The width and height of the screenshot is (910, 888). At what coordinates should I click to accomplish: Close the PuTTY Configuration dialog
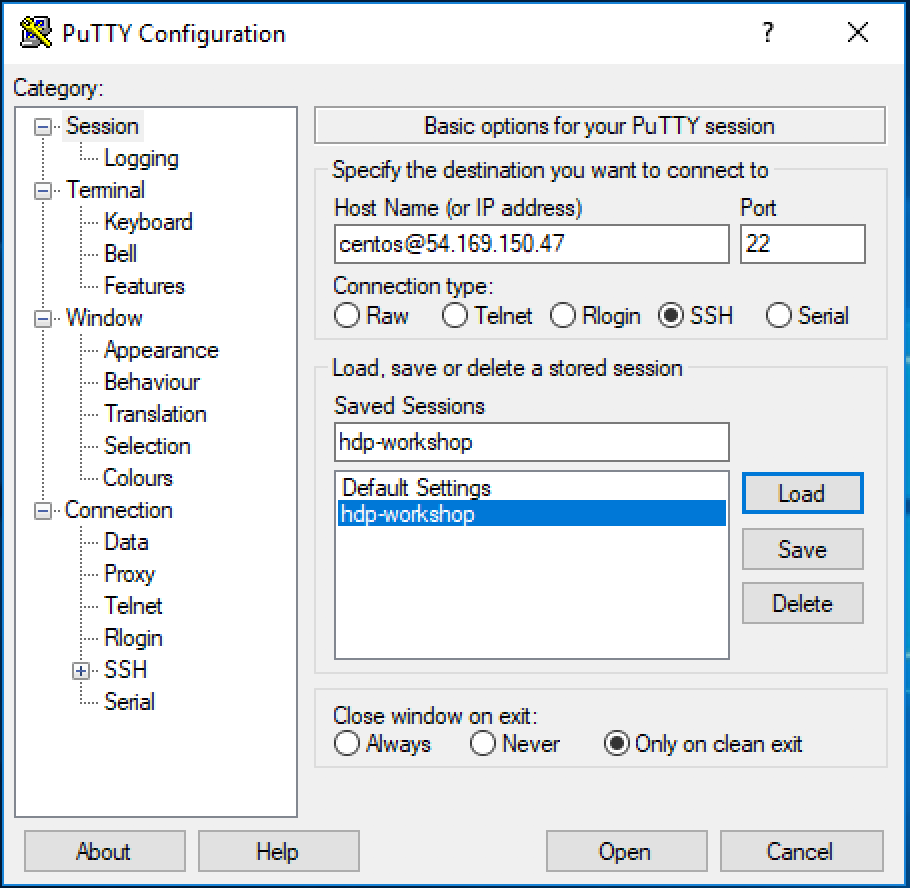point(857,33)
